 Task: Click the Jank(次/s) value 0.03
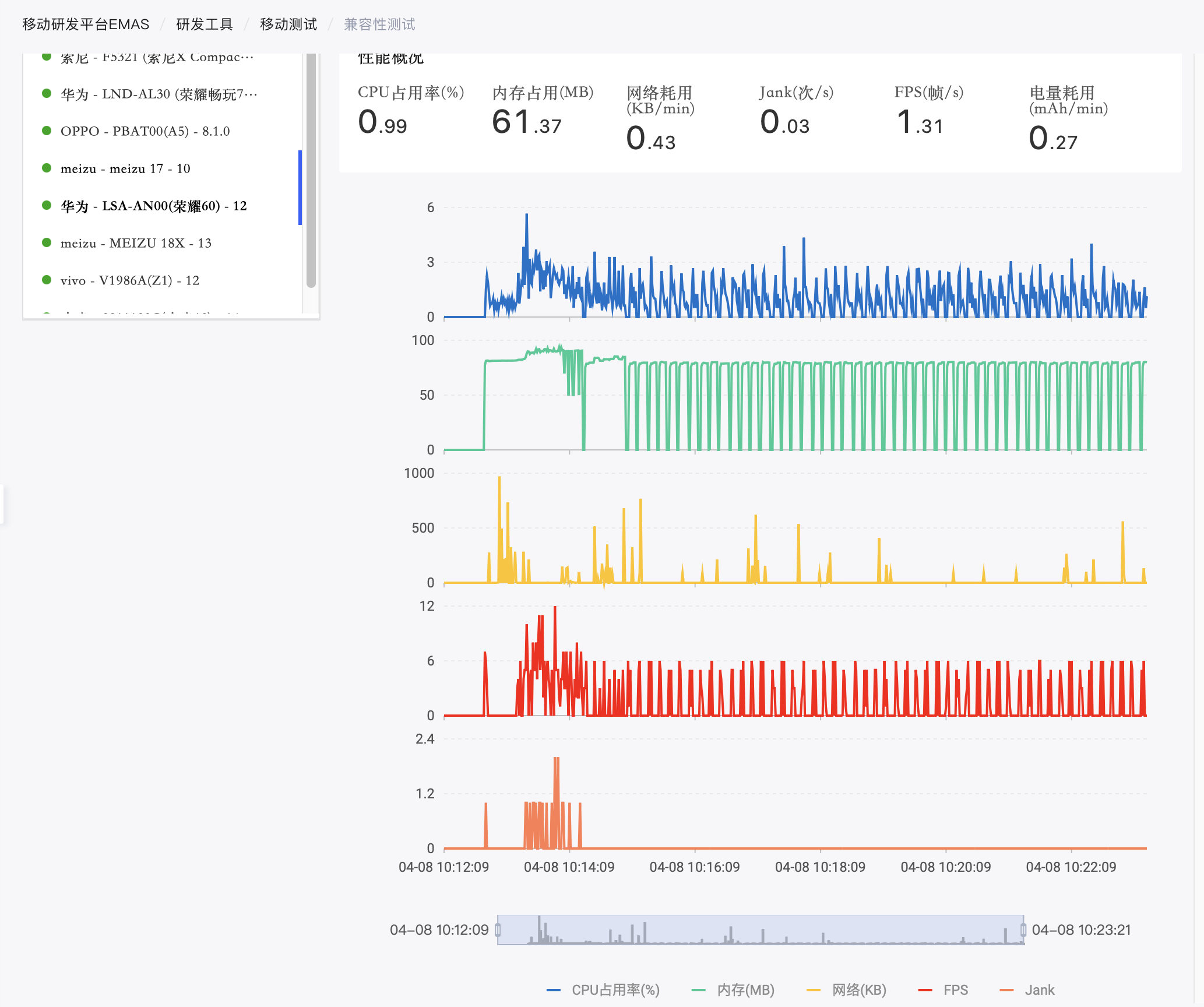click(784, 122)
